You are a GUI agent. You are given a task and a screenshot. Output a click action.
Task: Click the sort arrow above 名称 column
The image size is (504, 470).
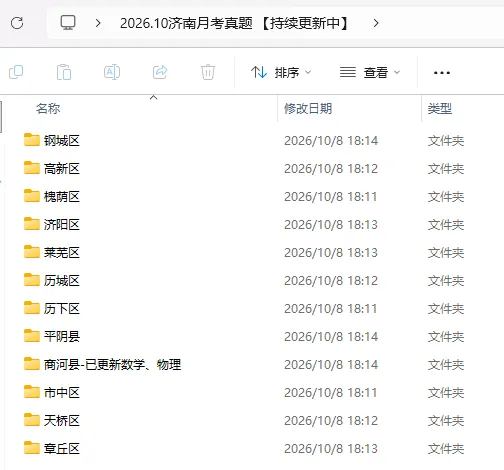tap(153, 98)
